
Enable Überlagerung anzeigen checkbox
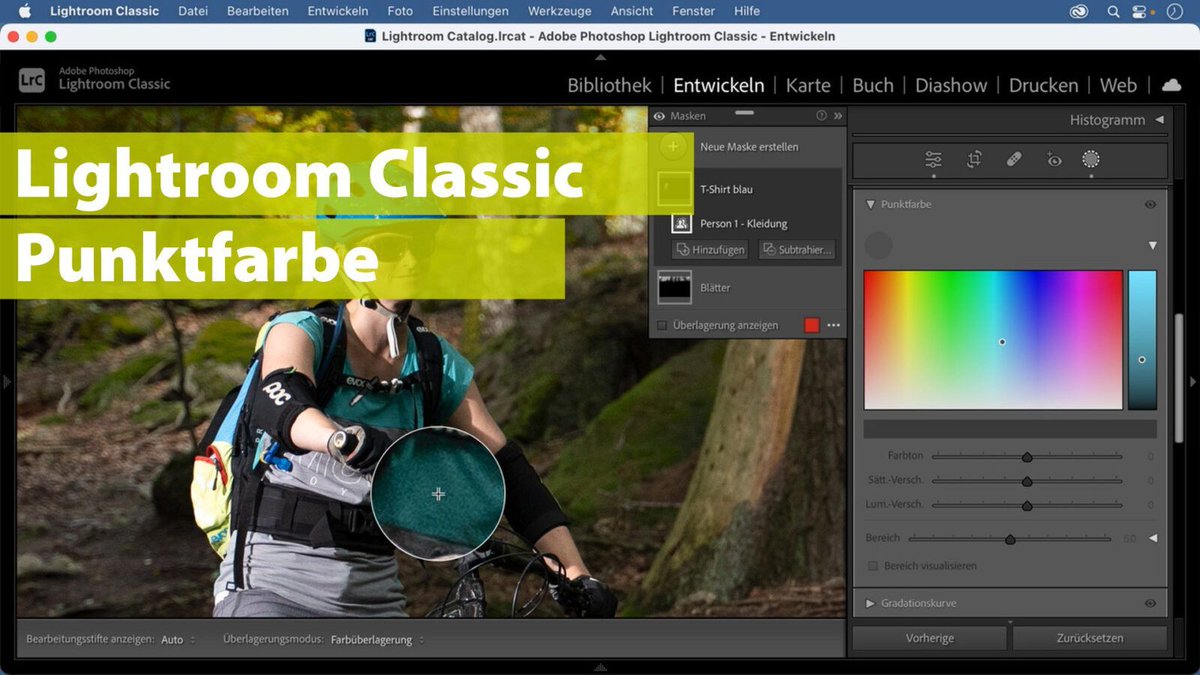(662, 325)
